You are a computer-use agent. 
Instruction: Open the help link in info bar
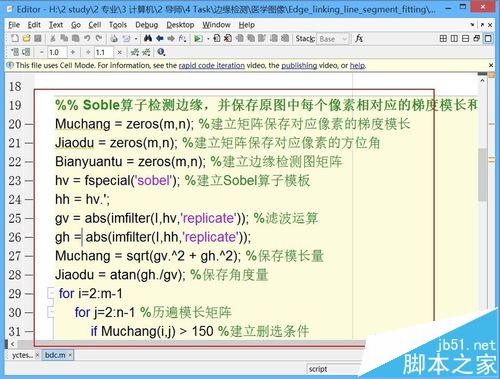point(357,66)
